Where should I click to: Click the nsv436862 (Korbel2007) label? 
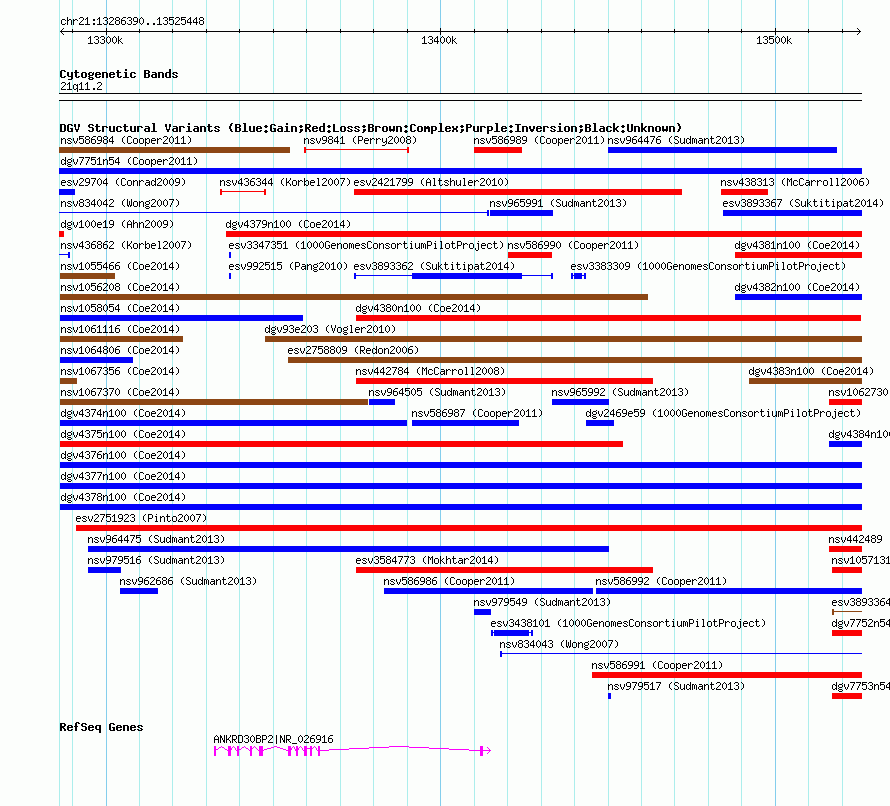[126, 245]
